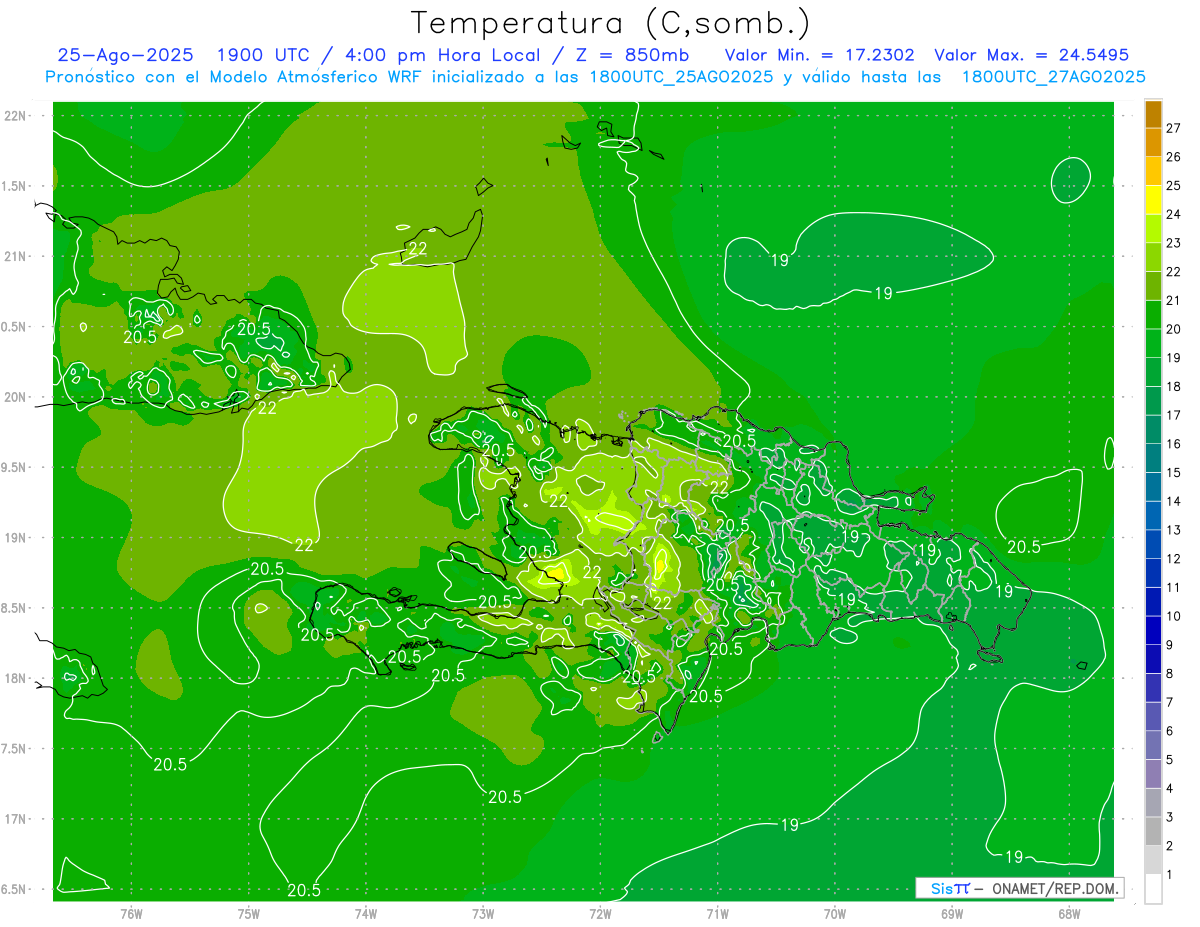1200x927 pixels.
Task: Click the "6.5N" latitude axis label
Action: pyautogui.click(x=14, y=890)
